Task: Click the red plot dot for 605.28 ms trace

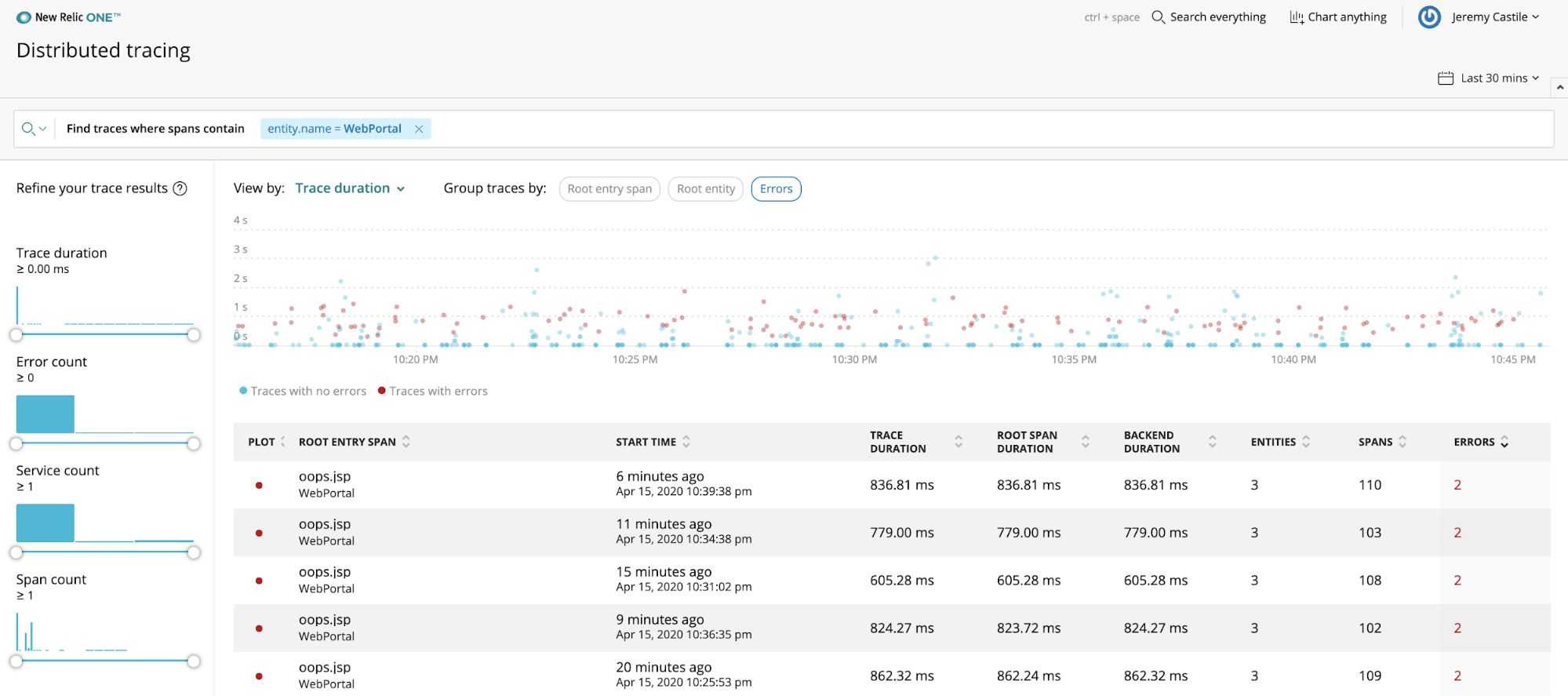Action: coord(259,581)
